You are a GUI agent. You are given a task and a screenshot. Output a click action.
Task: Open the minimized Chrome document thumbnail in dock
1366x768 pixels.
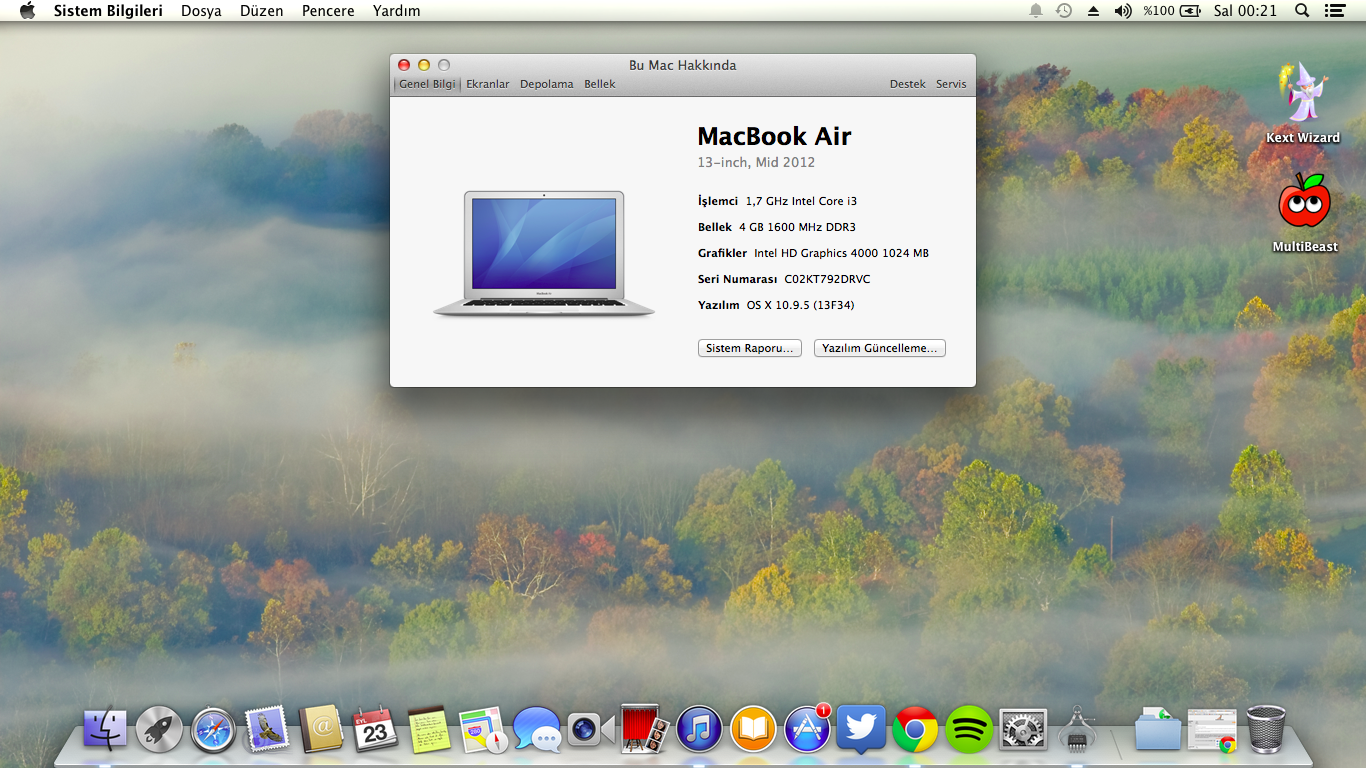[1212, 730]
